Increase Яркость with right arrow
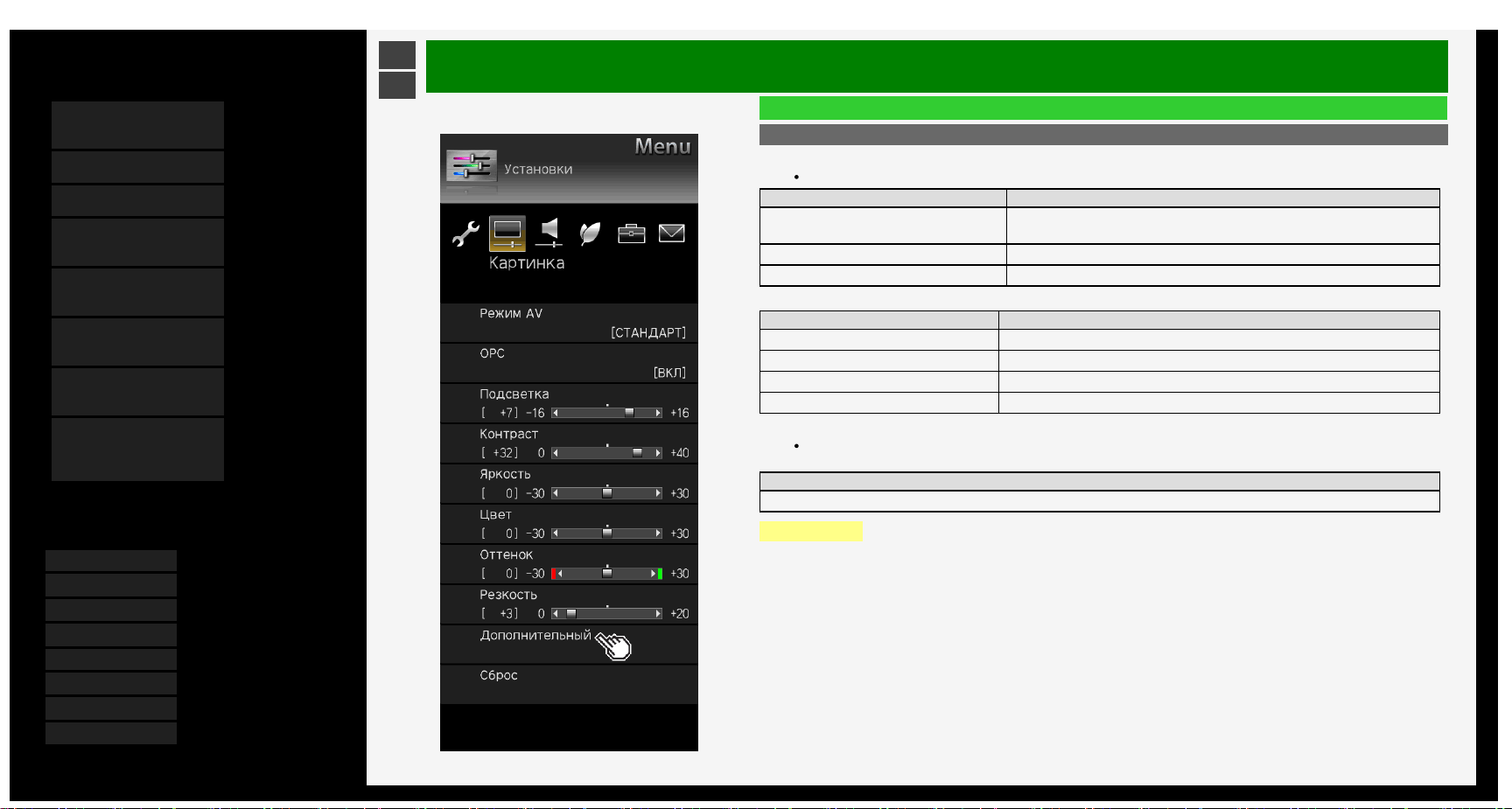The width and height of the screenshot is (1512, 809). [x=658, y=493]
